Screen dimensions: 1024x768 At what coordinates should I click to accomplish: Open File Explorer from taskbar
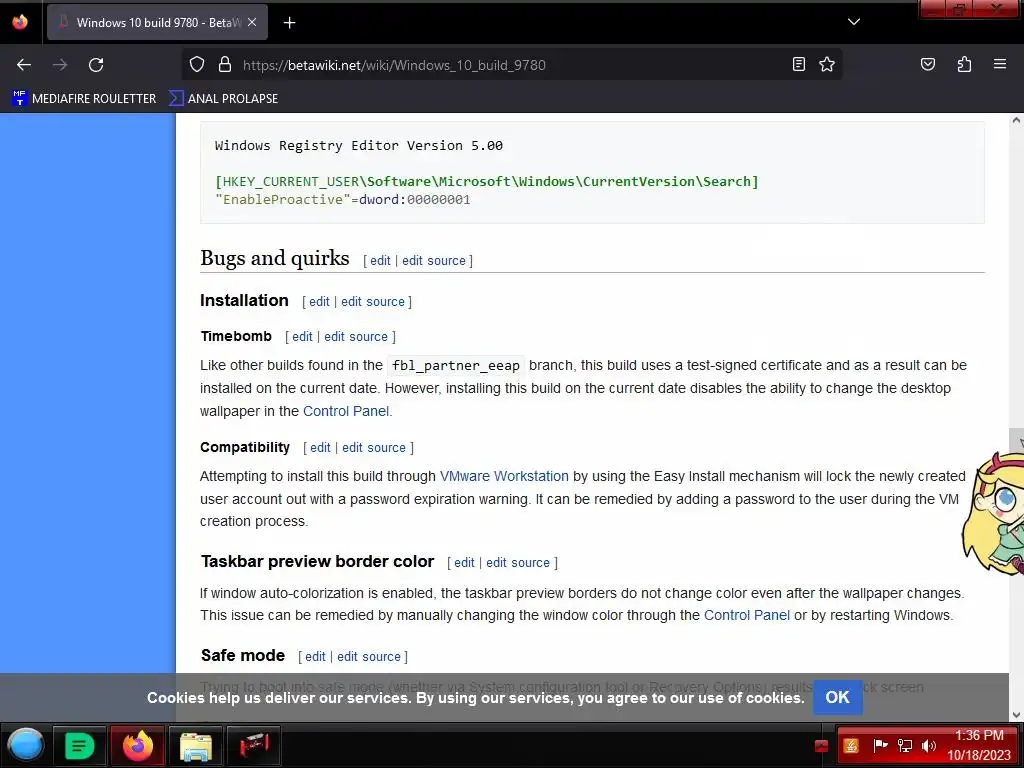[x=195, y=746]
